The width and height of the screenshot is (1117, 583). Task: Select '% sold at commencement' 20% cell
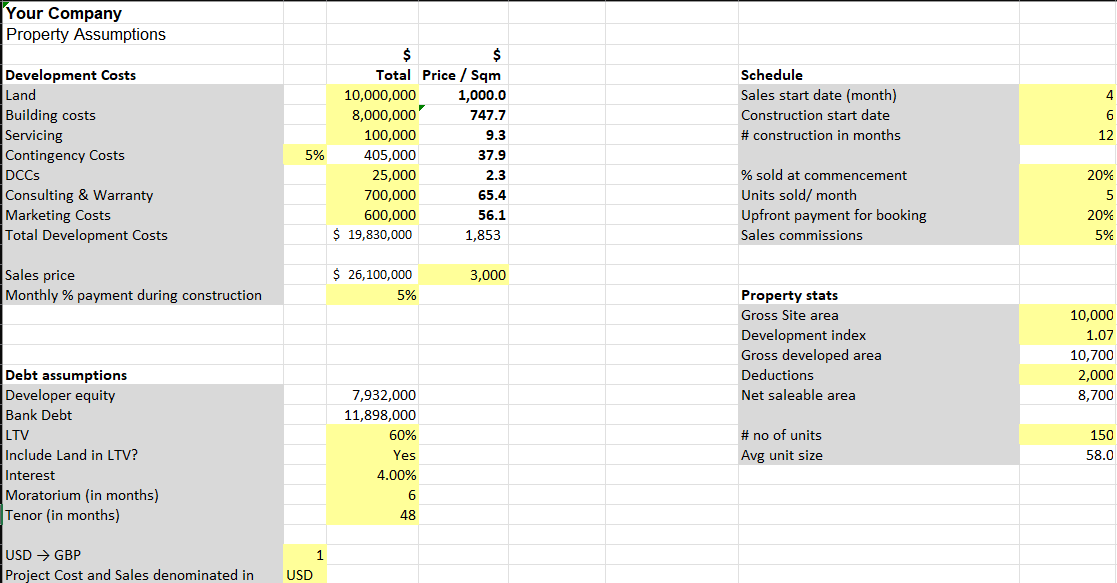pyautogui.click(x=1068, y=175)
